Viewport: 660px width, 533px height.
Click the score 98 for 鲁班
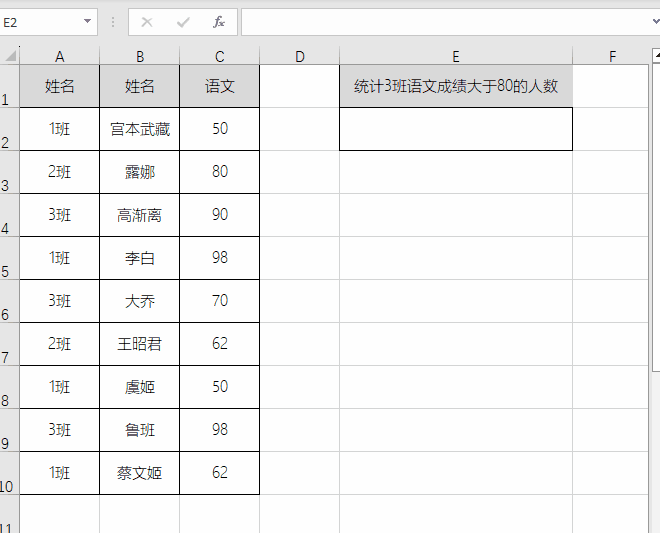click(x=219, y=430)
